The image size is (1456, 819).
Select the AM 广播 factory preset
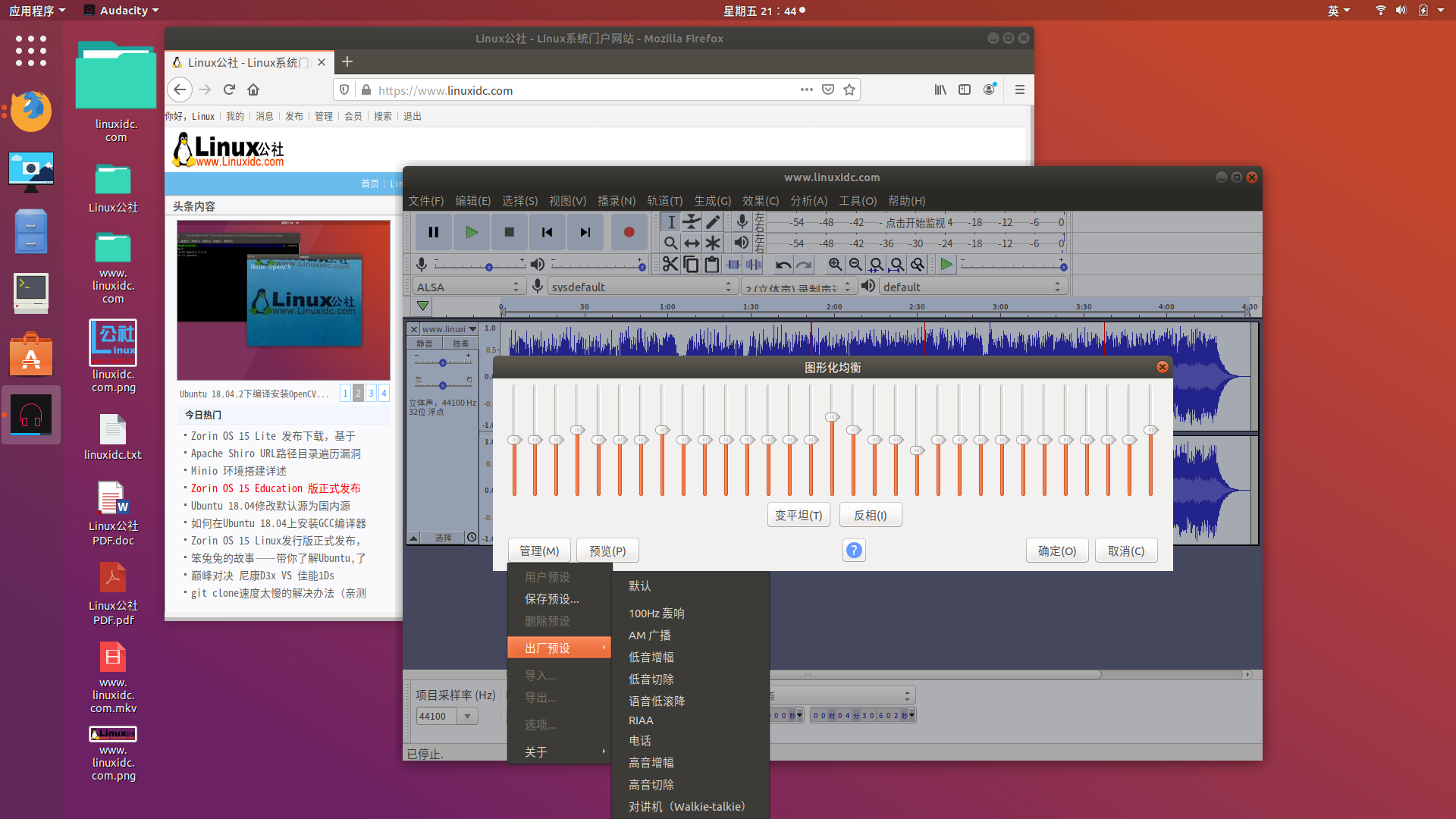(x=690, y=635)
